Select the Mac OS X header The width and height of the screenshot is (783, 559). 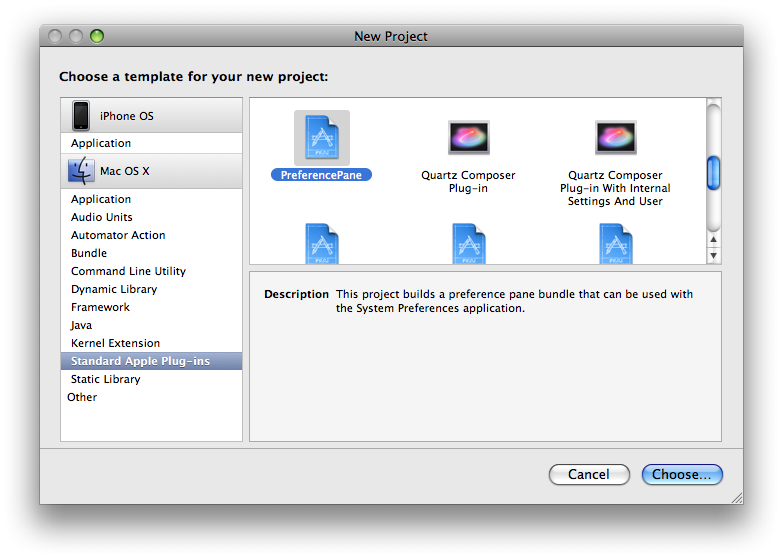151,171
